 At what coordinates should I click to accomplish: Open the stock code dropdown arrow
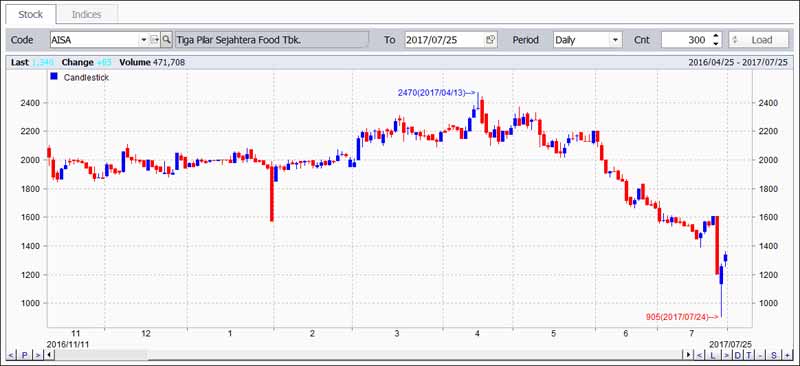(143, 40)
